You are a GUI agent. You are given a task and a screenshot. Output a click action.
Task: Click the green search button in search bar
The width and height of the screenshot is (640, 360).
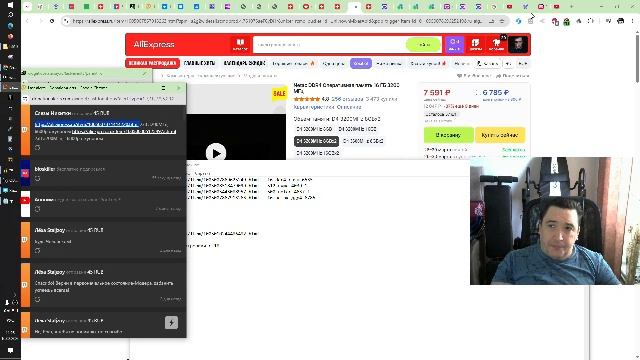coord(423,44)
